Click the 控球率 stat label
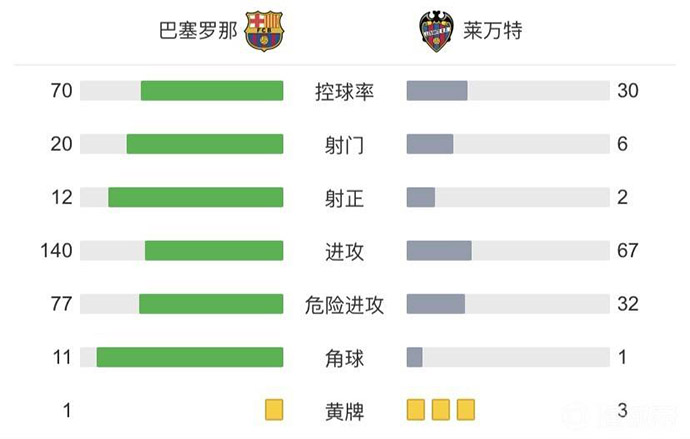Image resolution: width=690 pixels, height=439 pixels. (344, 92)
